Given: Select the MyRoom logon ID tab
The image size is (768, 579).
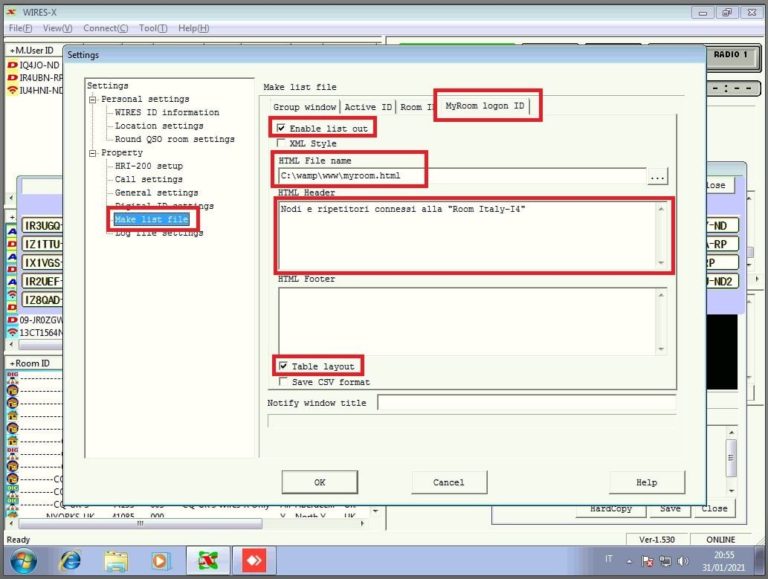Looking at the screenshot, I should click(484, 106).
